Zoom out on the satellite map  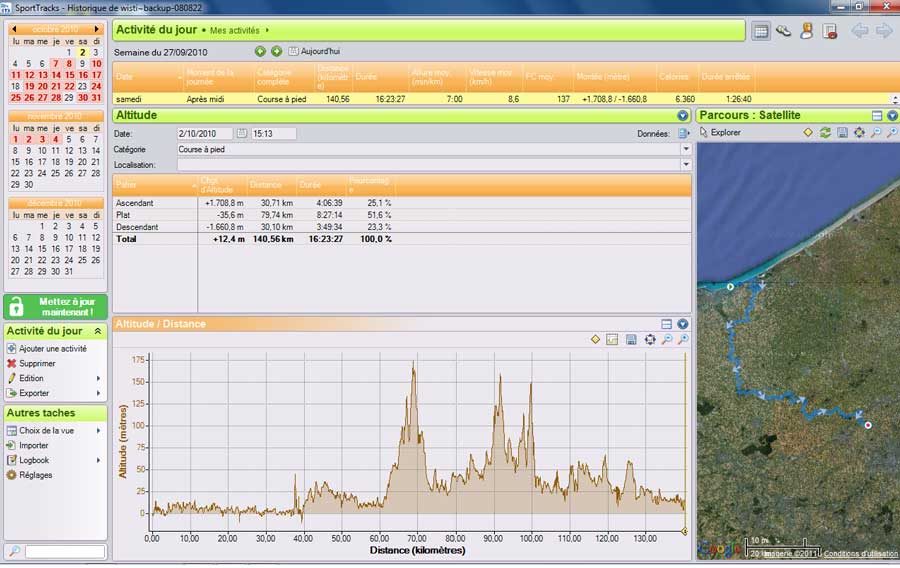(876, 133)
